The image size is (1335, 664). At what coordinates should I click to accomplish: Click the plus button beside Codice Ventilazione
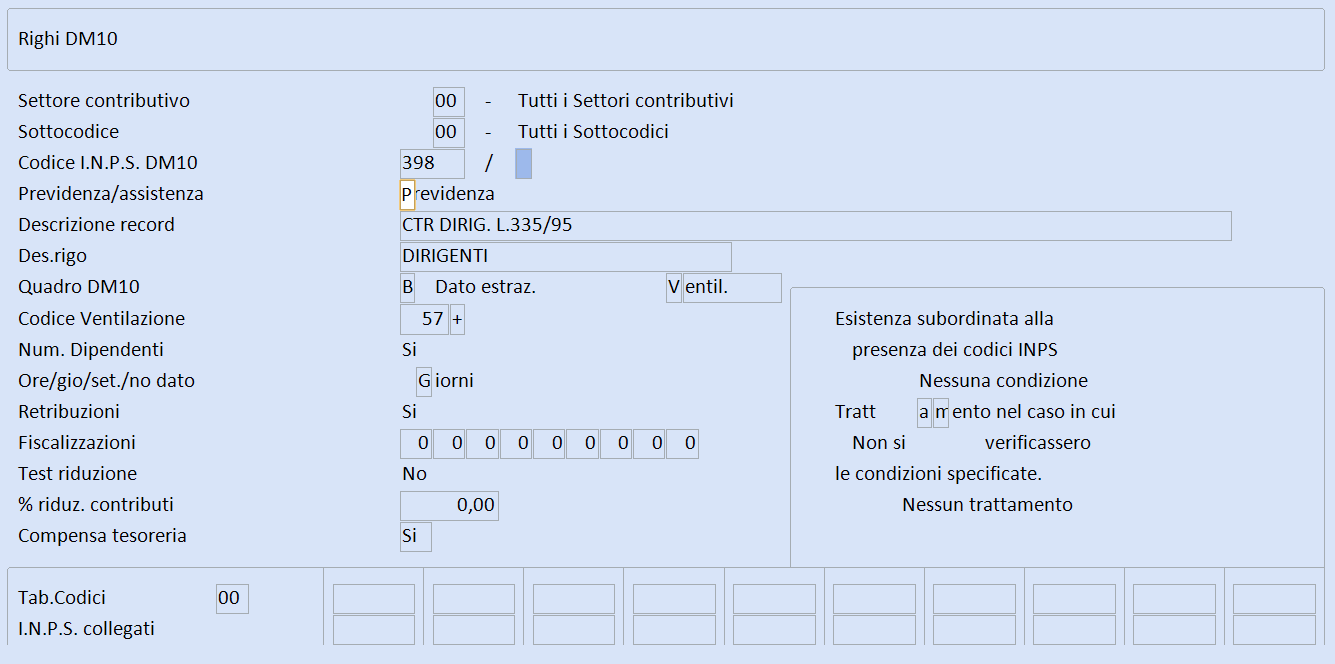(457, 319)
